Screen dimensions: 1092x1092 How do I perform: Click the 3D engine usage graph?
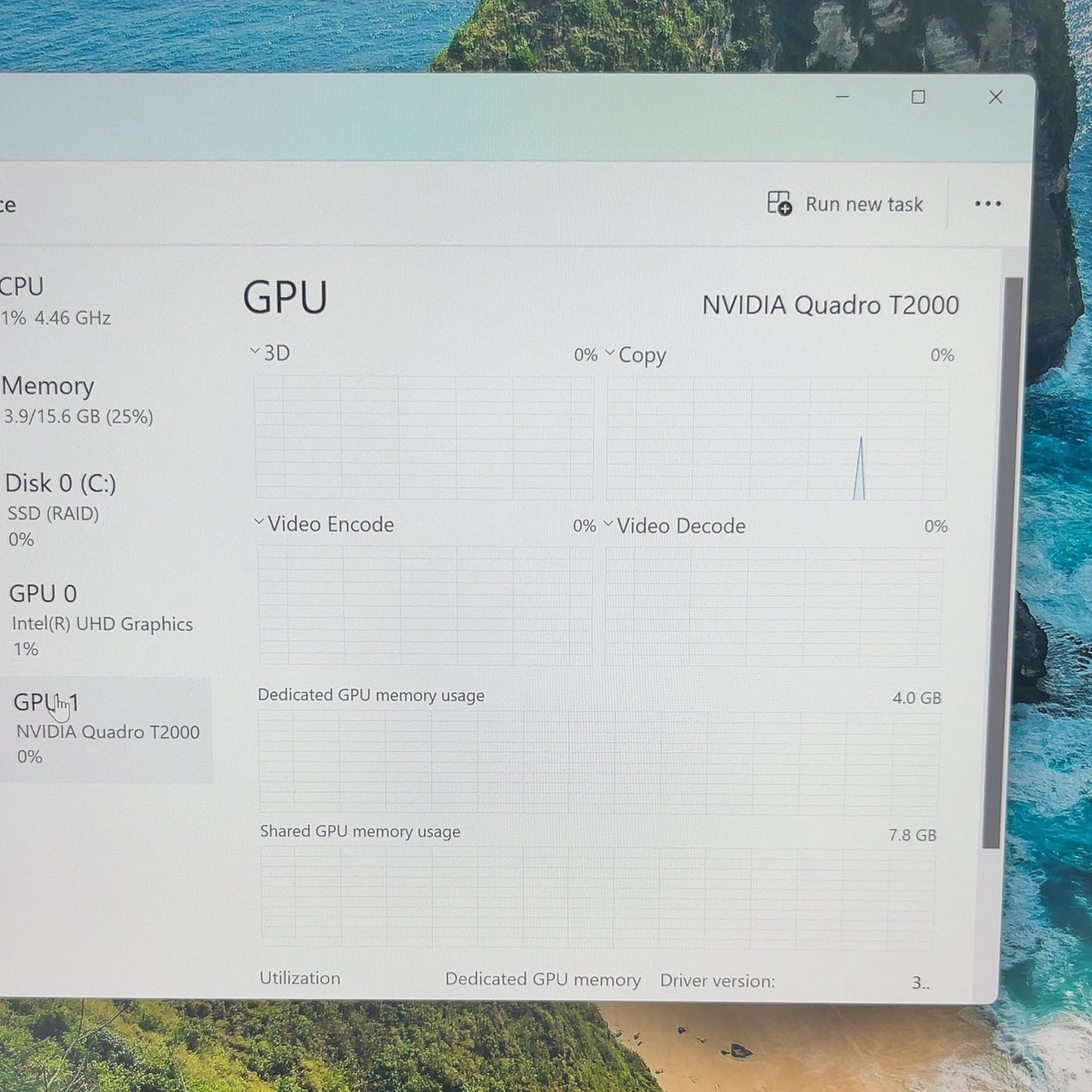[x=424, y=437]
